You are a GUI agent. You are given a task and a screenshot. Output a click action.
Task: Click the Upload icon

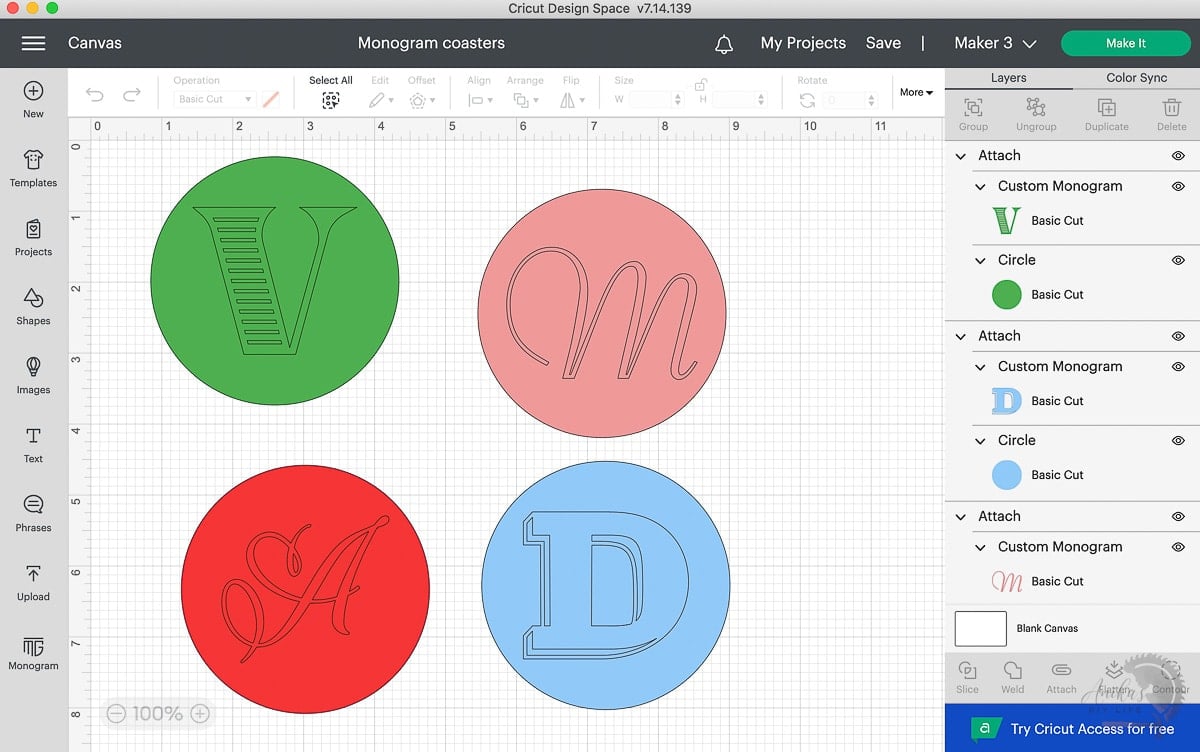33,574
